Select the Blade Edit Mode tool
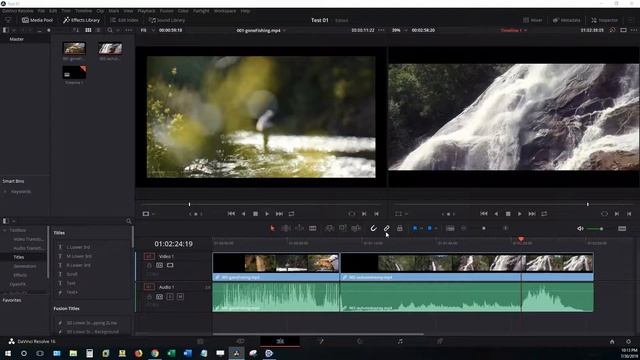The width and height of the screenshot is (640, 360). click(x=313, y=228)
